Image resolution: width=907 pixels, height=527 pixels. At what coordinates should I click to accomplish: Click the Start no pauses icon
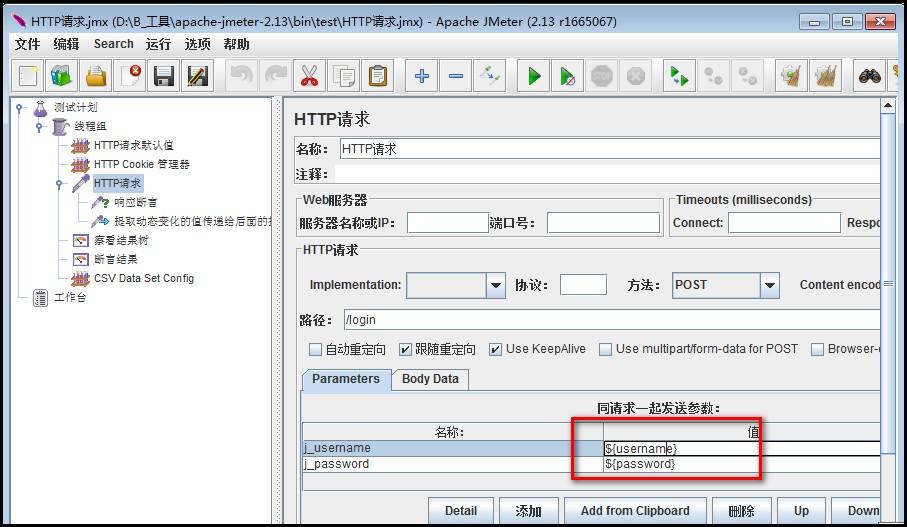(x=568, y=76)
